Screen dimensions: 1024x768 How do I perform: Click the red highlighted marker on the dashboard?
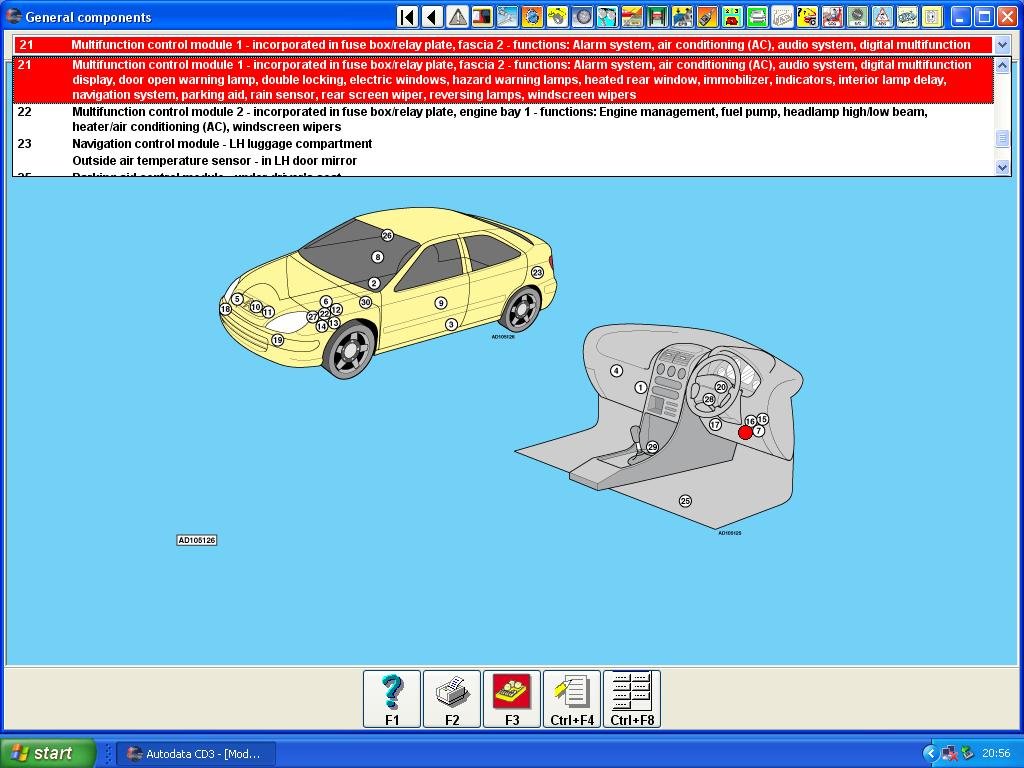745,432
